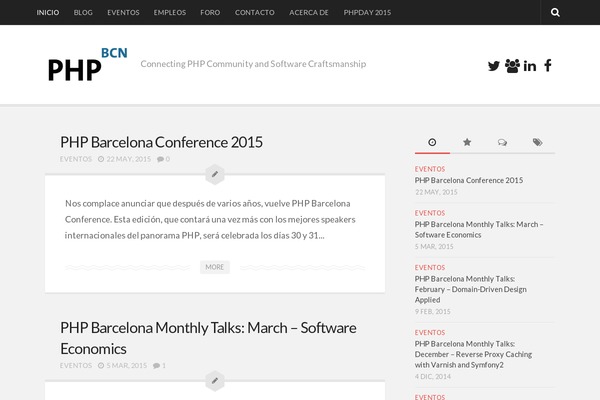Open main title Monthly Talks: March – Software Economics
Screen dimensions: 600x400
point(208,338)
